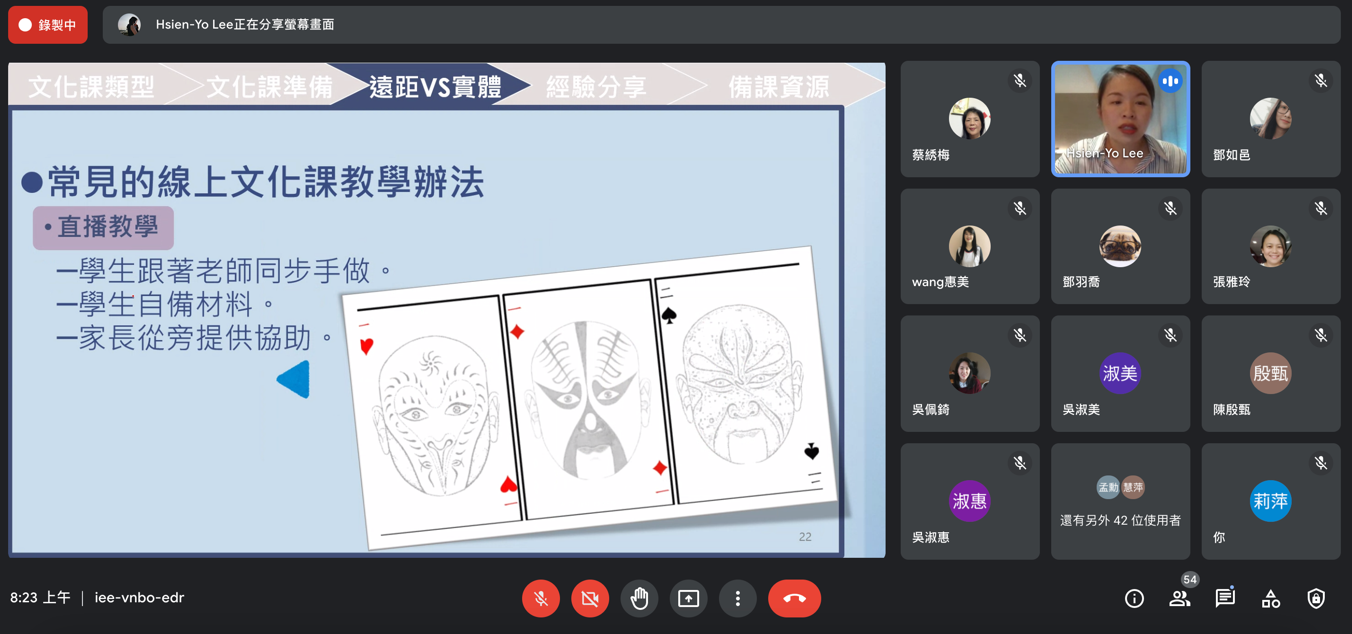Open screen sharing with the present icon
The height and width of the screenshot is (634, 1352).
[x=688, y=598]
